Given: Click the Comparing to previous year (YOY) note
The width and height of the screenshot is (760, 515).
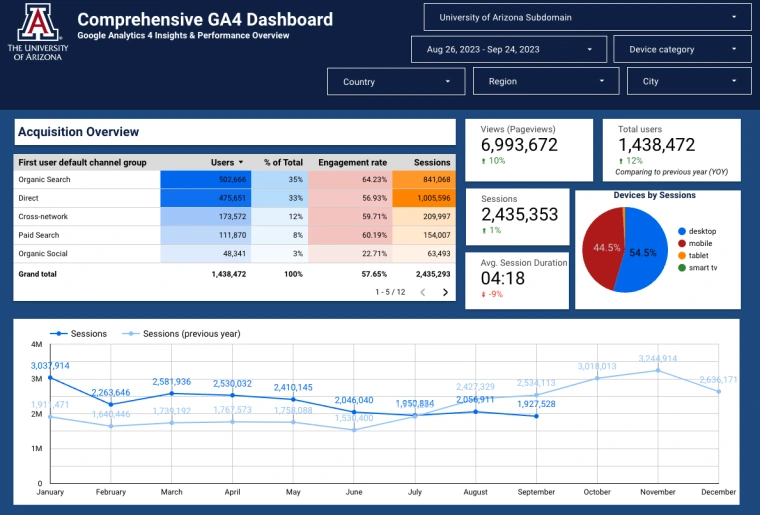Looking at the screenshot, I should pyautogui.click(x=671, y=172).
